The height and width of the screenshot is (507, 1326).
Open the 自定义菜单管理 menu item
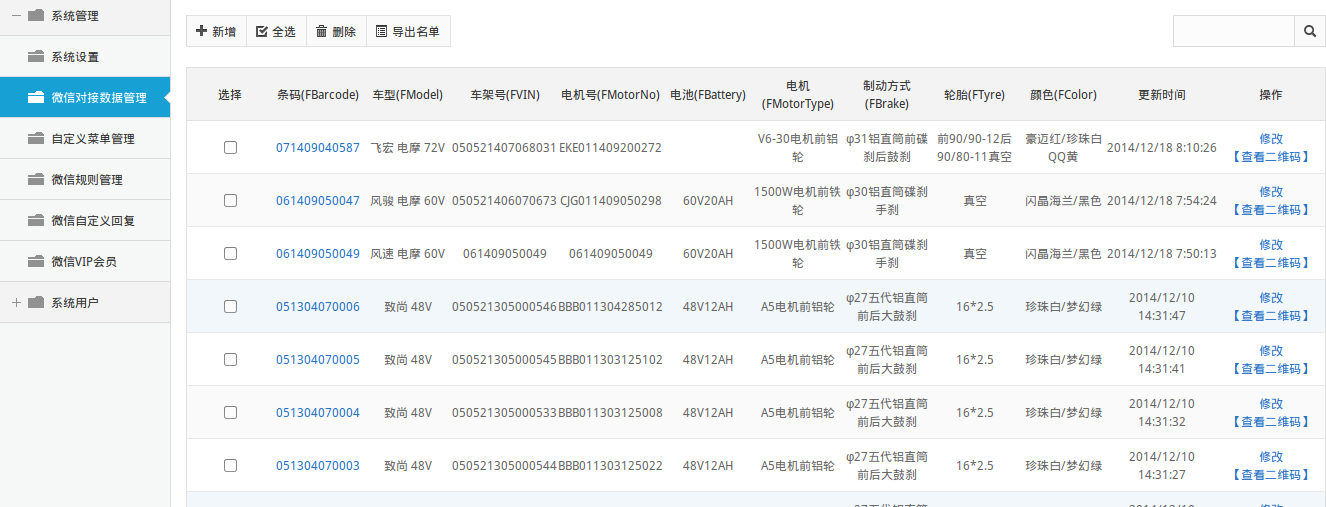click(85, 139)
